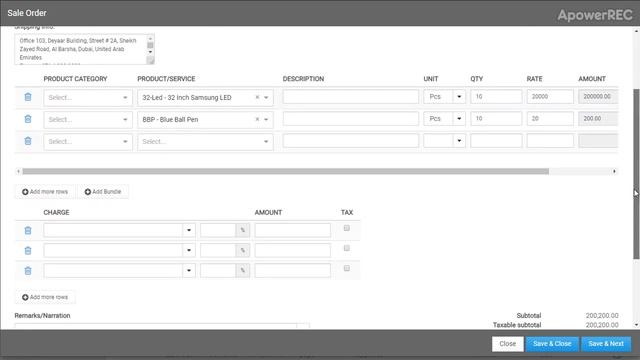The image size is (640, 360).
Task: Tick the tax checkbox for first charge
Action: click(x=347, y=228)
